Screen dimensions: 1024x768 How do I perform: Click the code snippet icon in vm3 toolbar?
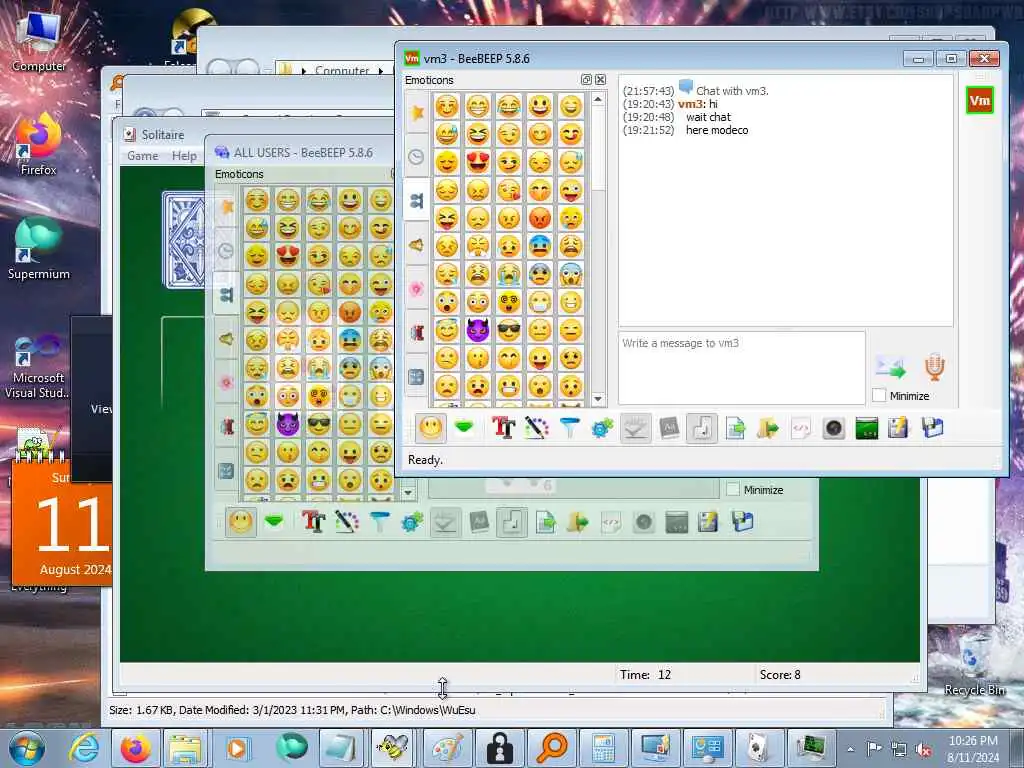pos(801,428)
